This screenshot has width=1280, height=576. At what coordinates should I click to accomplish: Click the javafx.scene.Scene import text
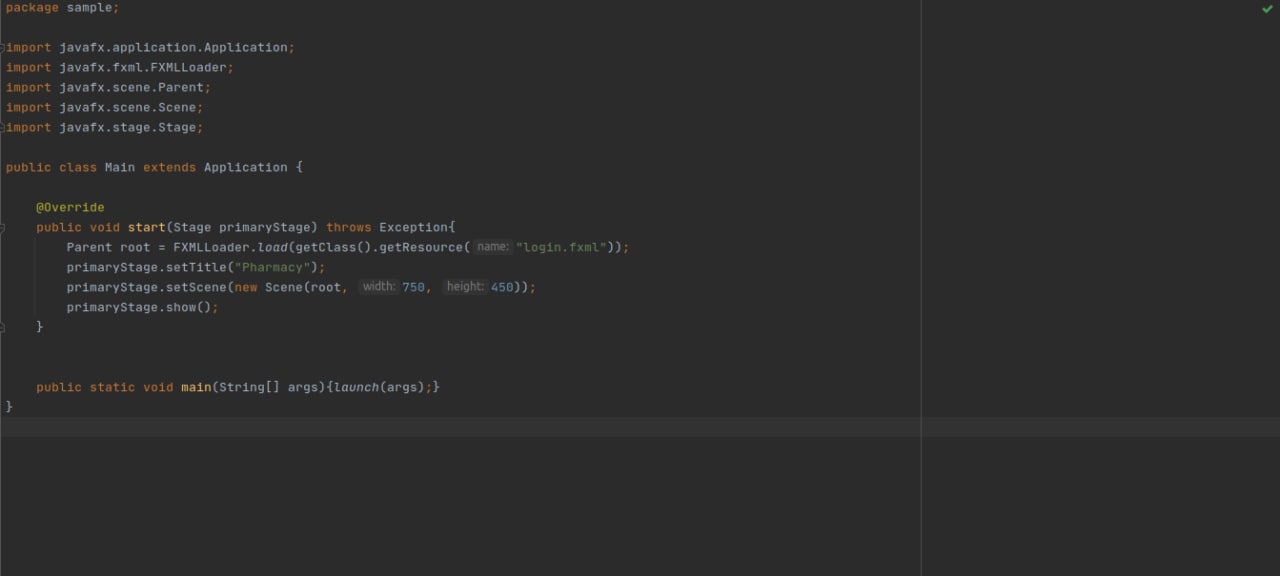pyautogui.click(x=131, y=107)
